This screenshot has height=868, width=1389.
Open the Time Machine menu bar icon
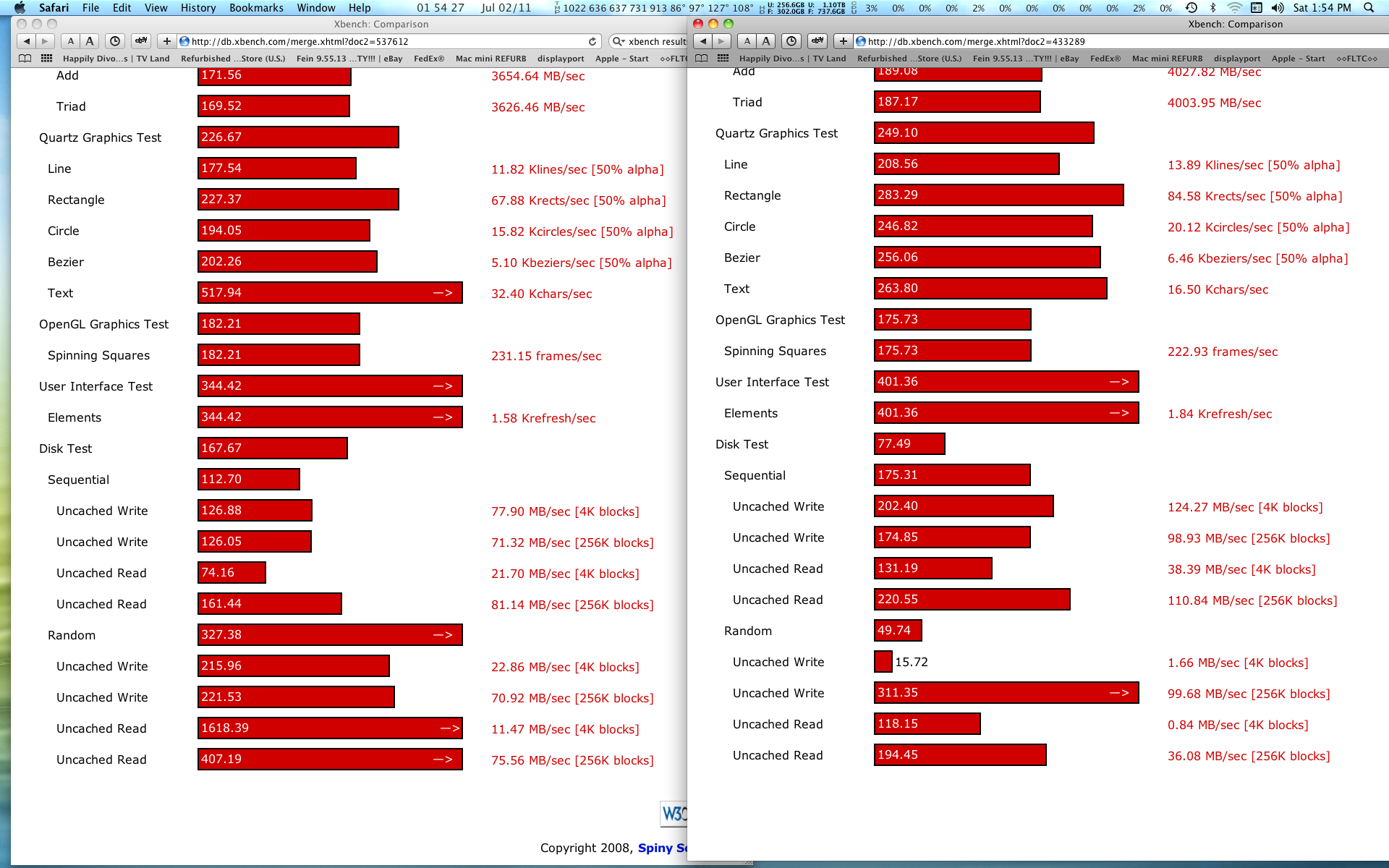pos(1192,8)
